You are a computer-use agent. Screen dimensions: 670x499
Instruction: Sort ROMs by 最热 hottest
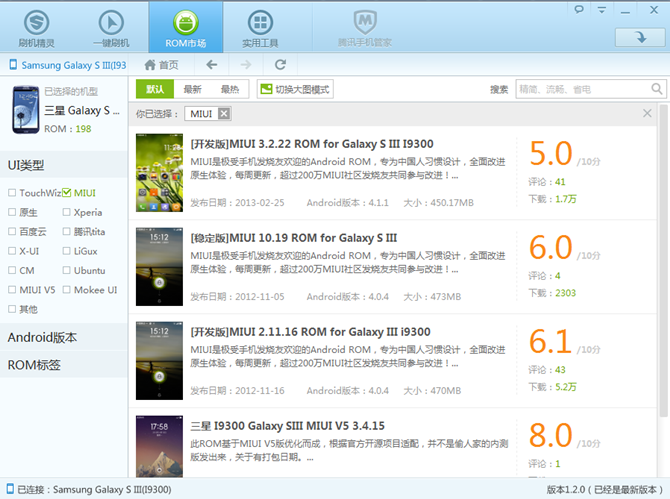[230, 89]
